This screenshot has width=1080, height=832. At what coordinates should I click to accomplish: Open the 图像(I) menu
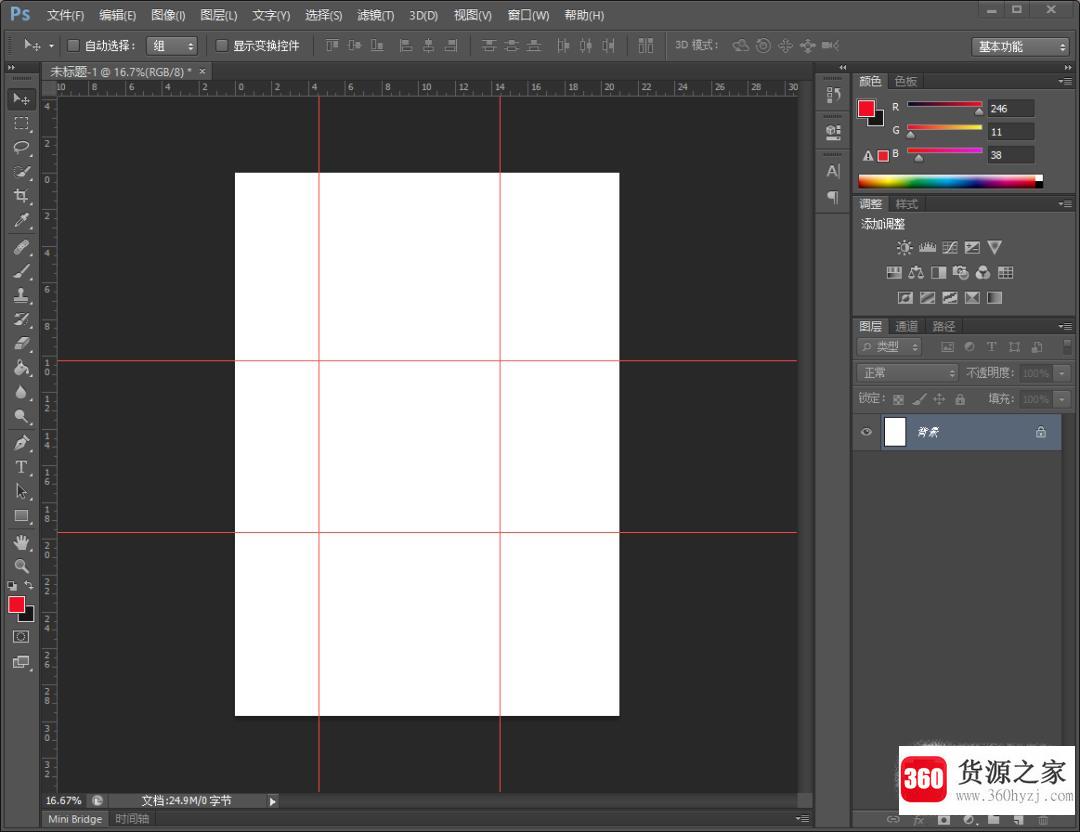(168, 15)
